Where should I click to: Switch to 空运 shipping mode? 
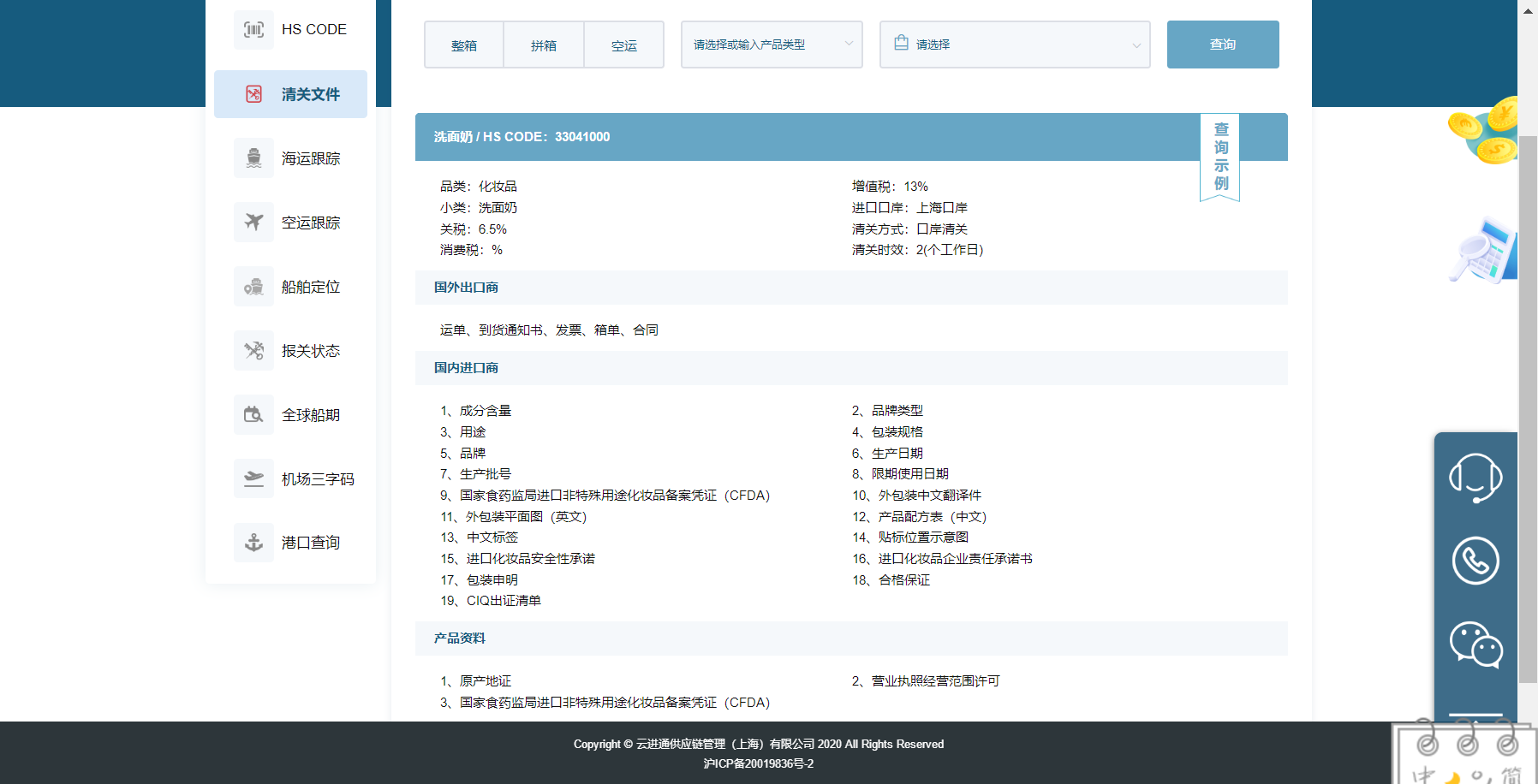click(x=623, y=45)
